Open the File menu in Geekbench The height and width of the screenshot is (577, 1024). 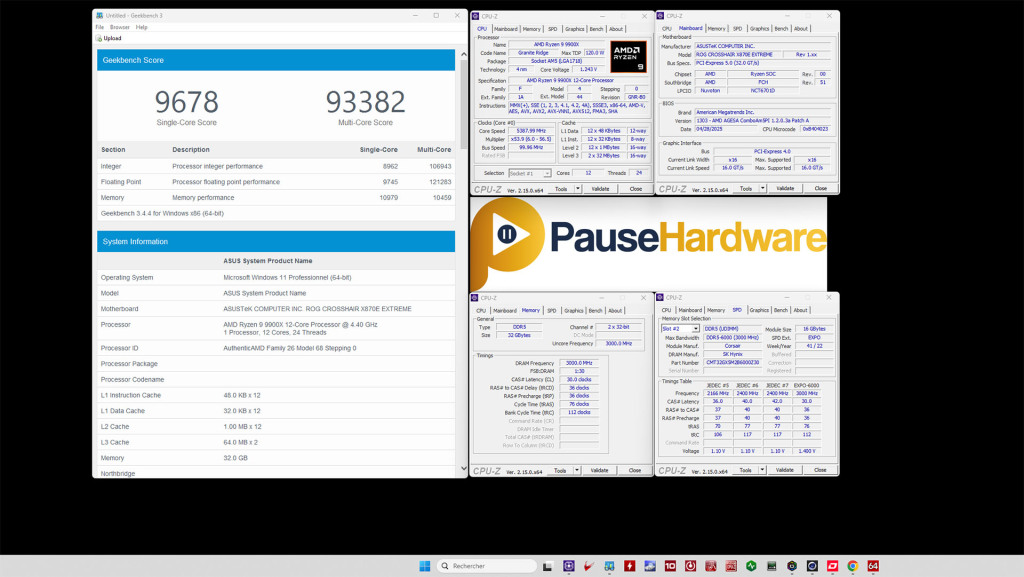click(100, 27)
